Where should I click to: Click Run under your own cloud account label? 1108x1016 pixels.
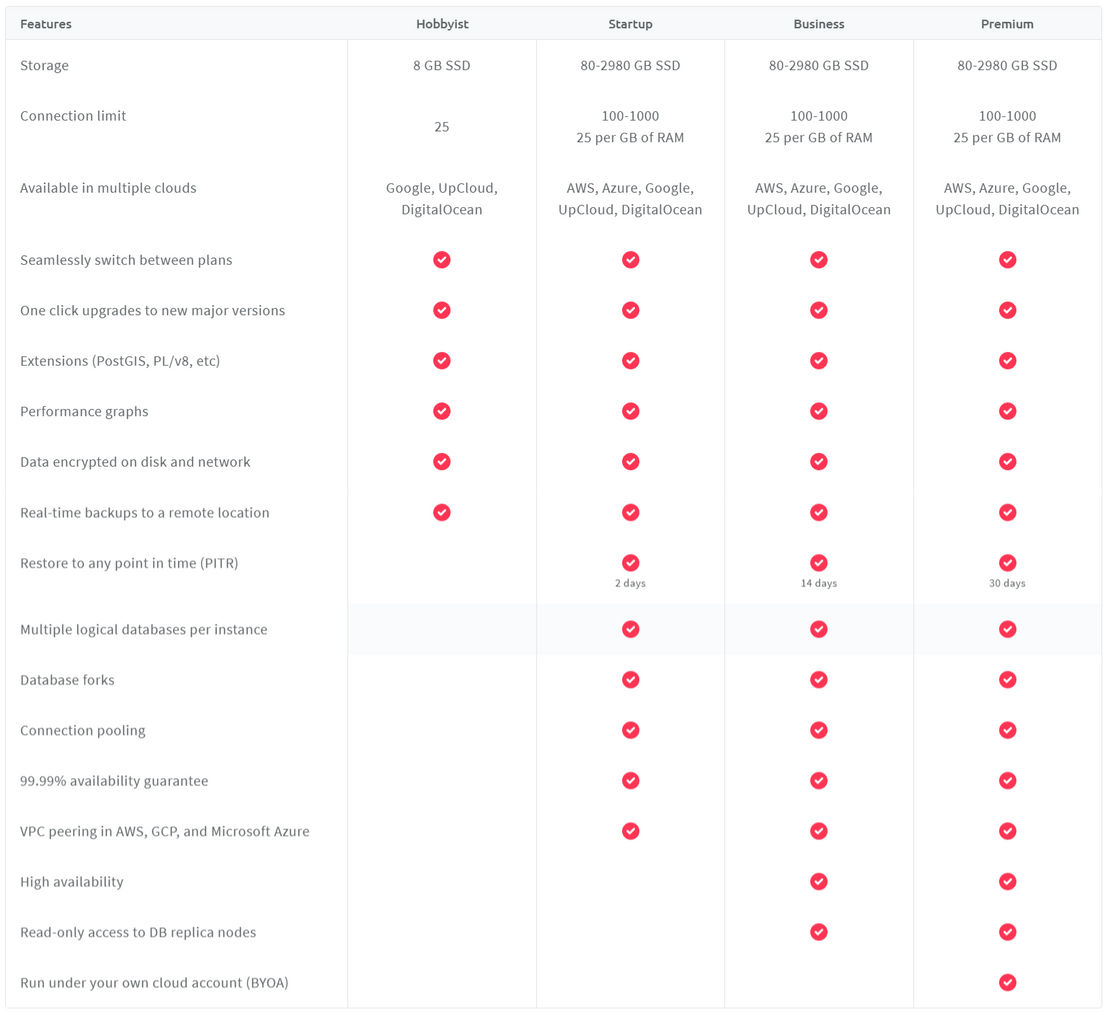pos(154,983)
